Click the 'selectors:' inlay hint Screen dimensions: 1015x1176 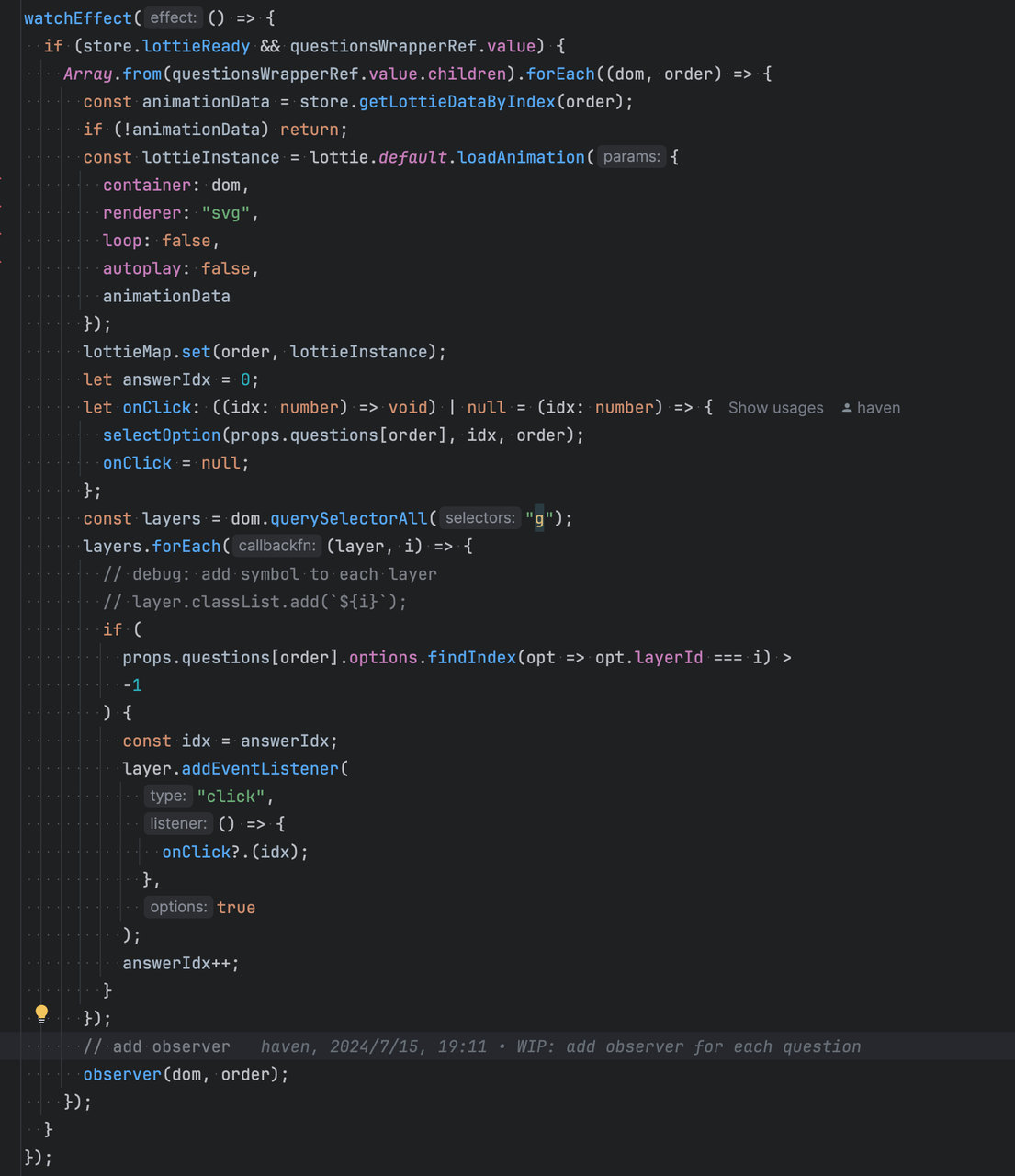click(x=480, y=518)
